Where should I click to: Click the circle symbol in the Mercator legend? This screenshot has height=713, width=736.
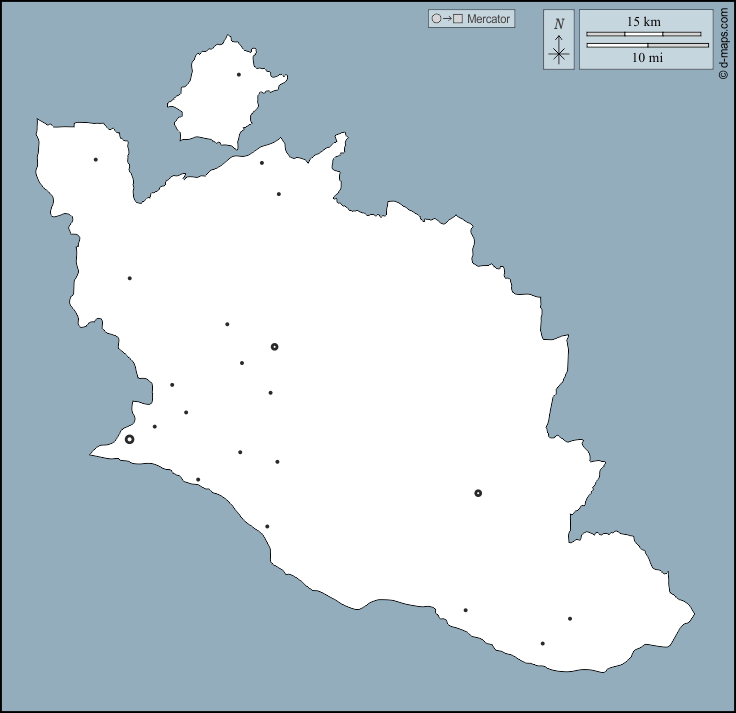436,19
